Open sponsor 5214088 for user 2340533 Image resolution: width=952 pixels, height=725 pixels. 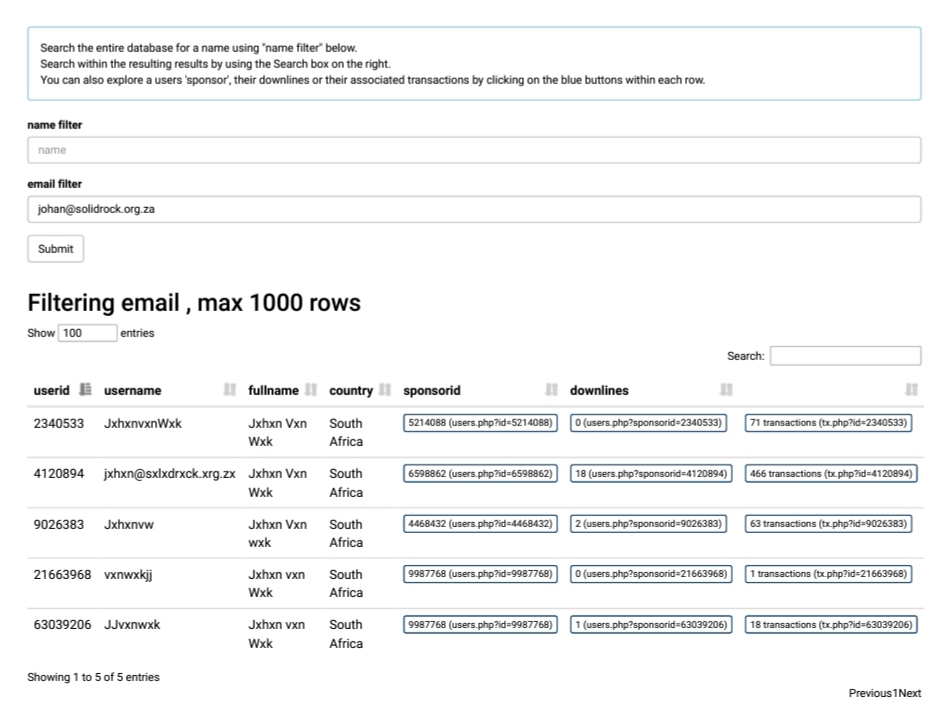(480, 423)
